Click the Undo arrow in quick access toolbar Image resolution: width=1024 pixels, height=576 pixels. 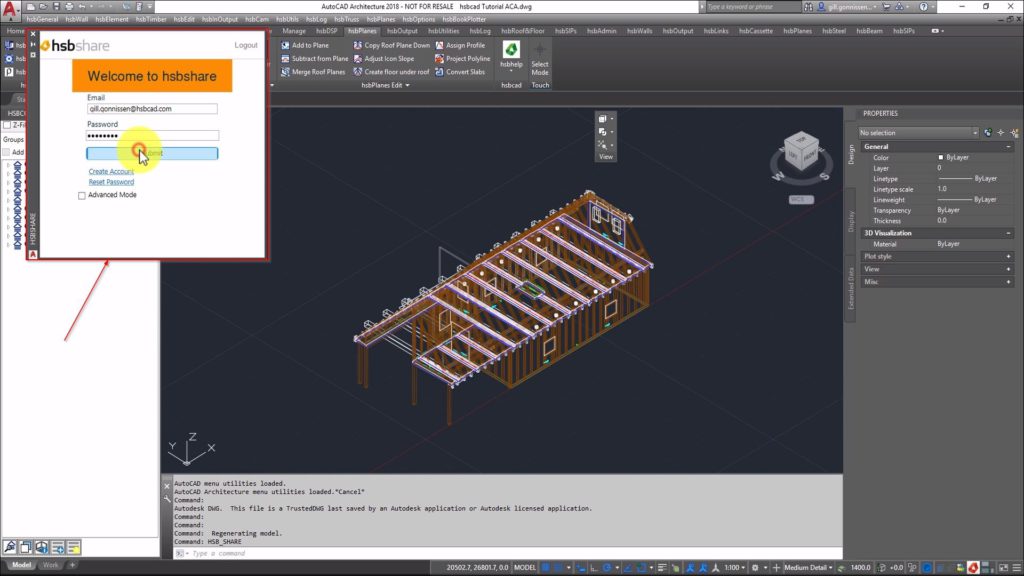point(82,7)
